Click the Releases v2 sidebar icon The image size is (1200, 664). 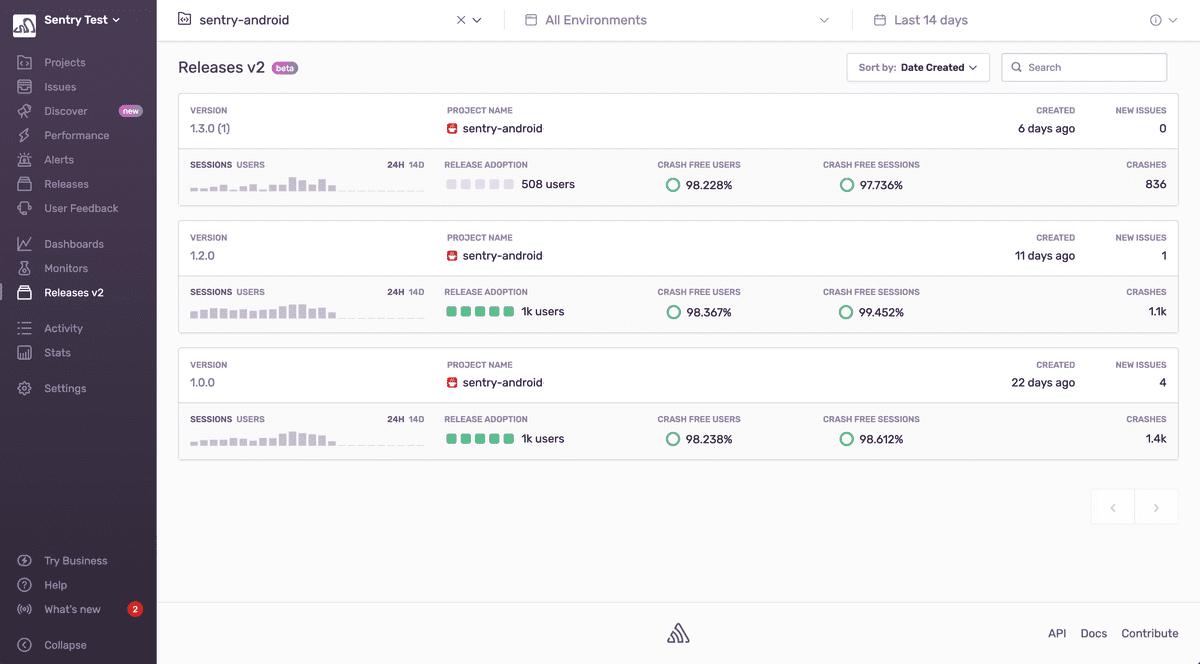[x=25, y=293]
